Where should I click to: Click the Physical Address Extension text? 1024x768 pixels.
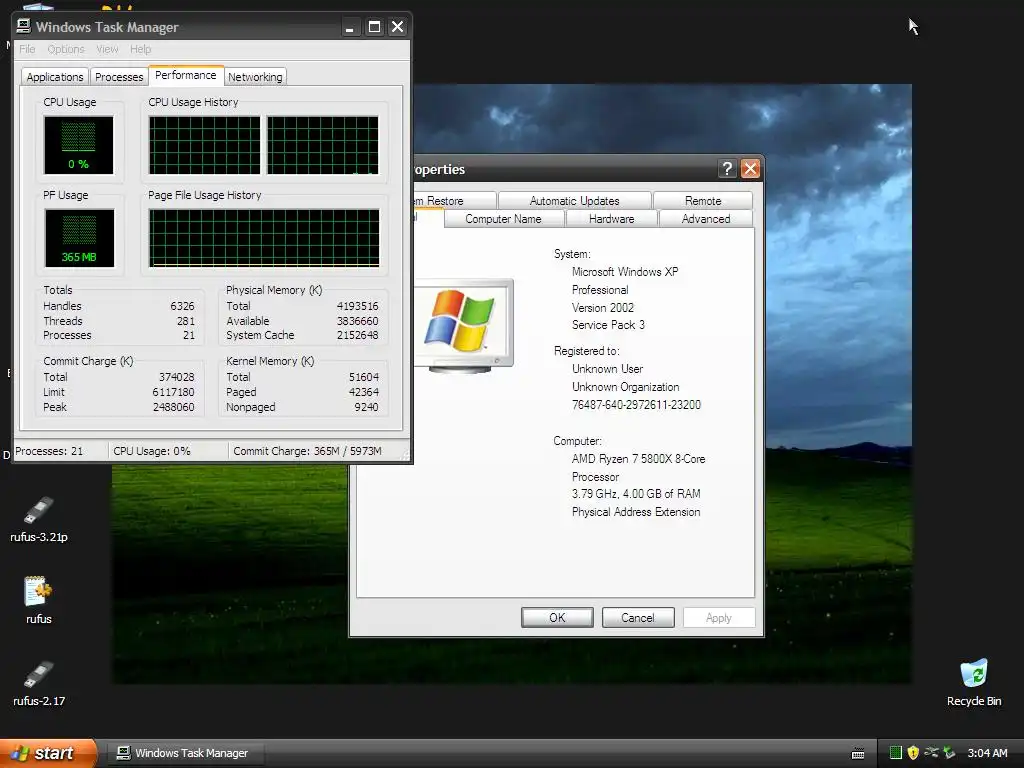click(636, 512)
